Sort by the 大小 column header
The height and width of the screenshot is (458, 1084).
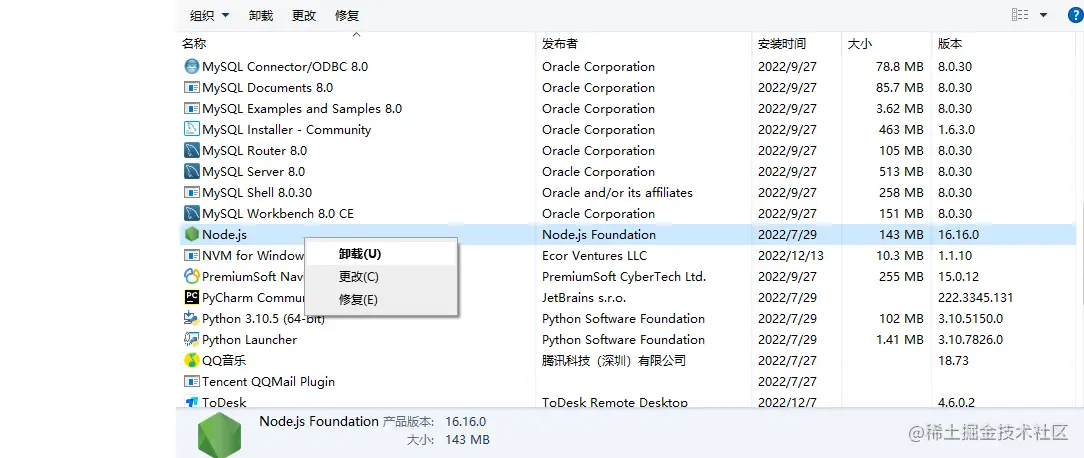click(860, 44)
